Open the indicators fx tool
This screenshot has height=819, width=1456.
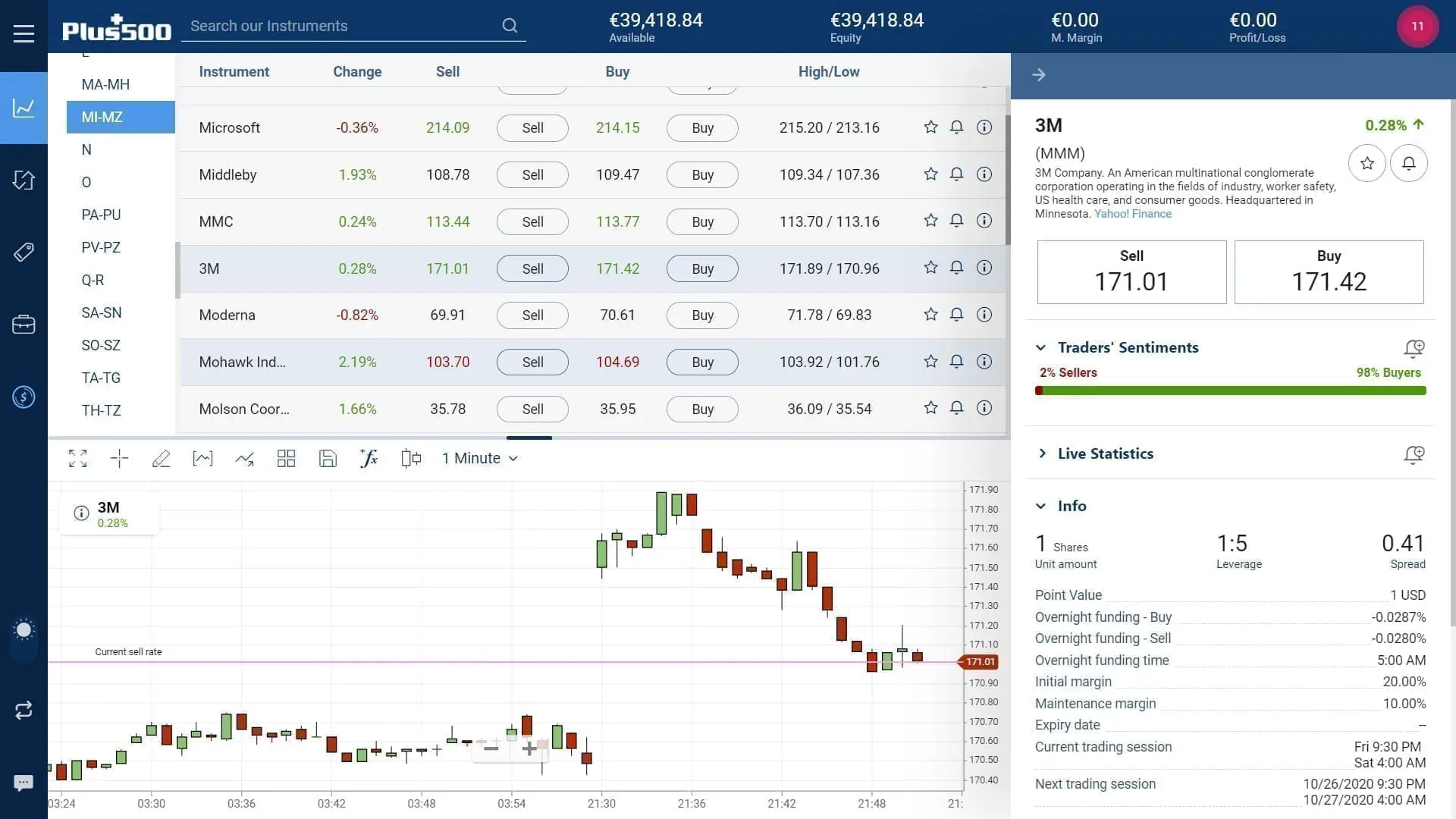pyautogui.click(x=369, y=458)
